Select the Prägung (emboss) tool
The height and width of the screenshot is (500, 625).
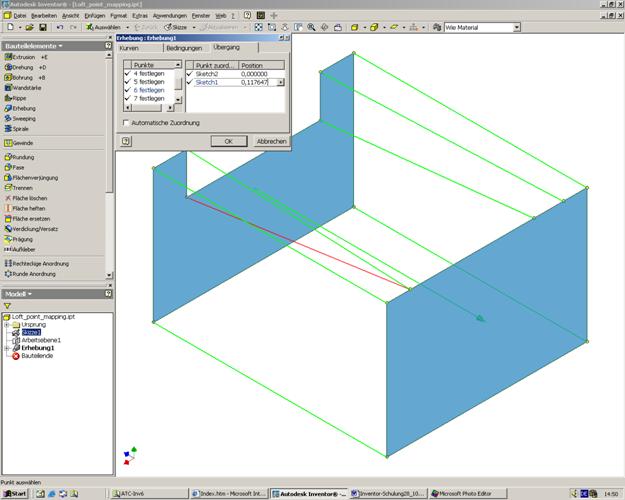[x=19, y=239]
